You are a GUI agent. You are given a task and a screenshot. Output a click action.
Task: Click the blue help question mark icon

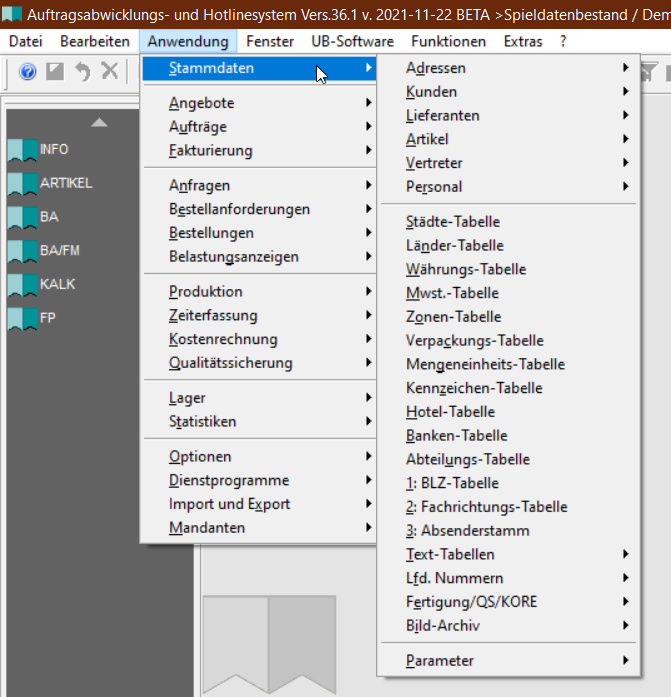click(x=28, y=71)
